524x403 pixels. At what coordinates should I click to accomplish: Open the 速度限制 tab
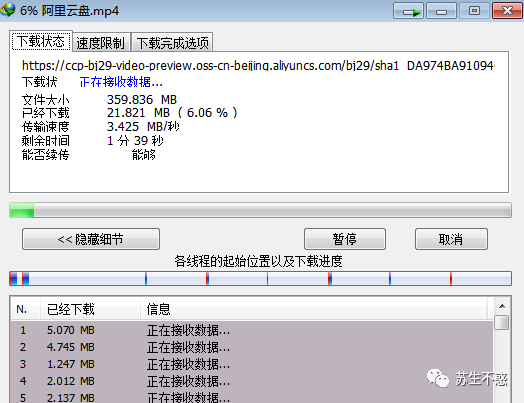click(x=101, y=43)
